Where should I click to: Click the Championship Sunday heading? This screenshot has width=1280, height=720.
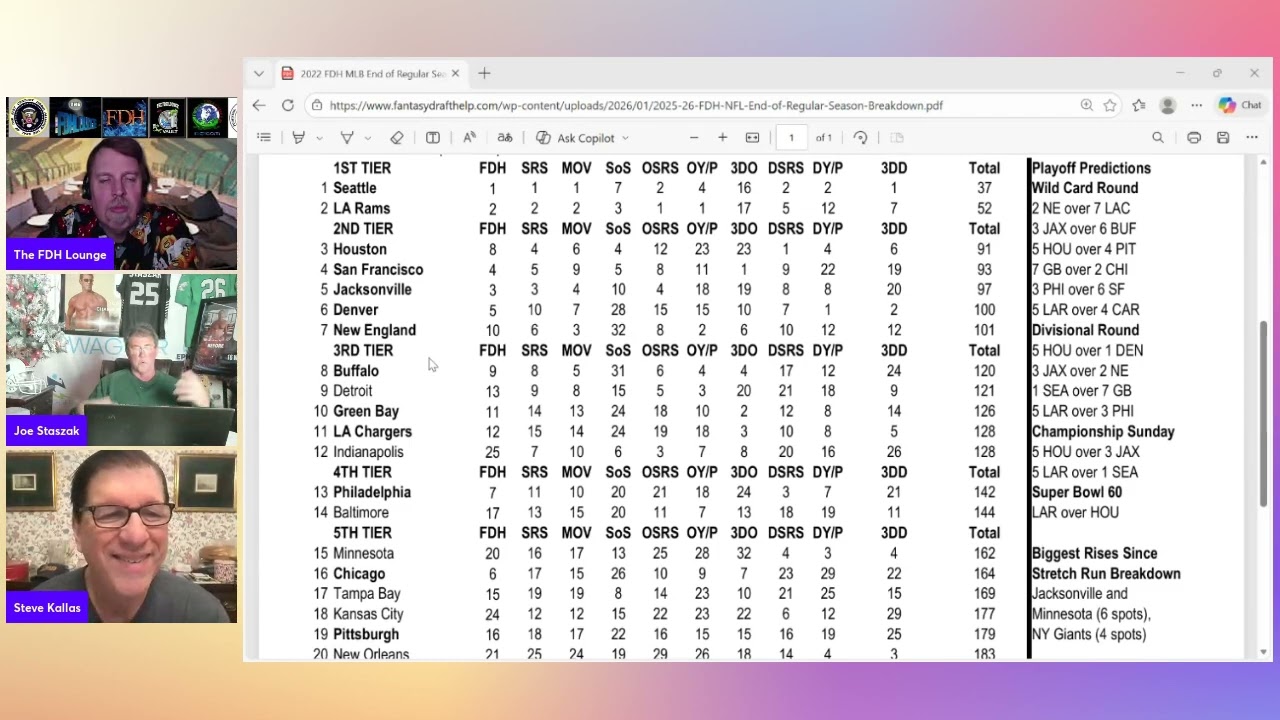coord(1103,431)
